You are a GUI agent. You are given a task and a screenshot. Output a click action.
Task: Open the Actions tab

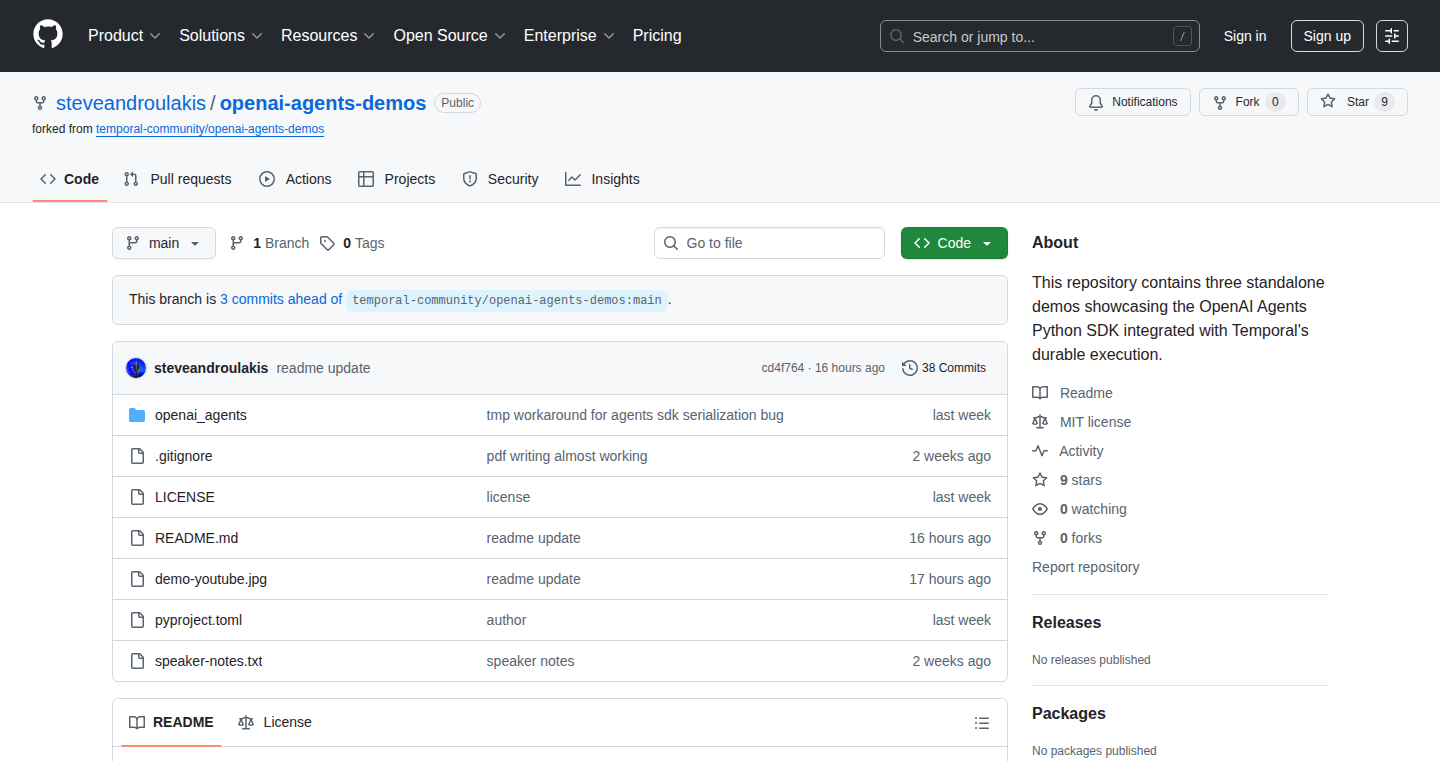(295, 179)
